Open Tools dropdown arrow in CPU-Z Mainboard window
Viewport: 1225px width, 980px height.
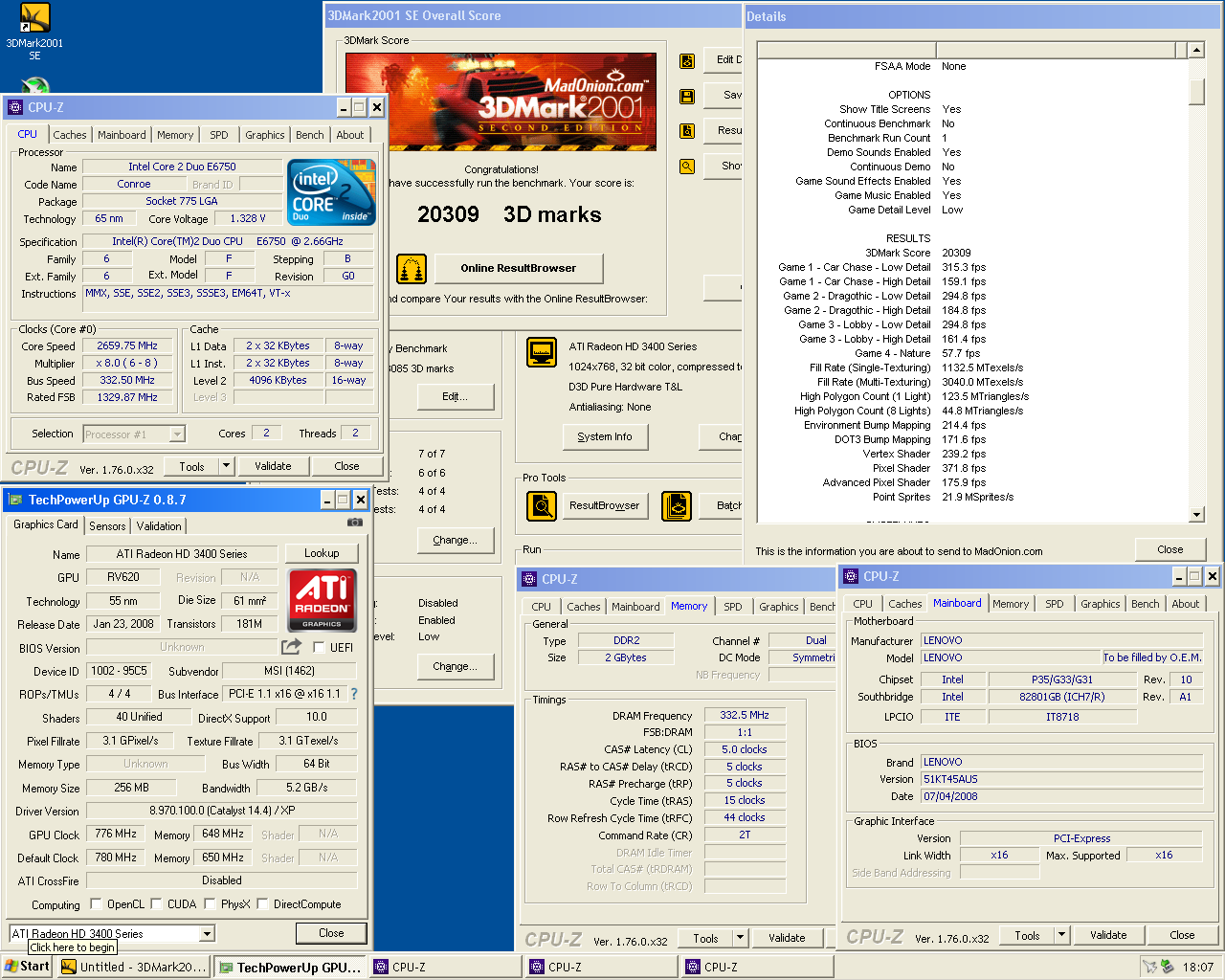[1061, 935]
